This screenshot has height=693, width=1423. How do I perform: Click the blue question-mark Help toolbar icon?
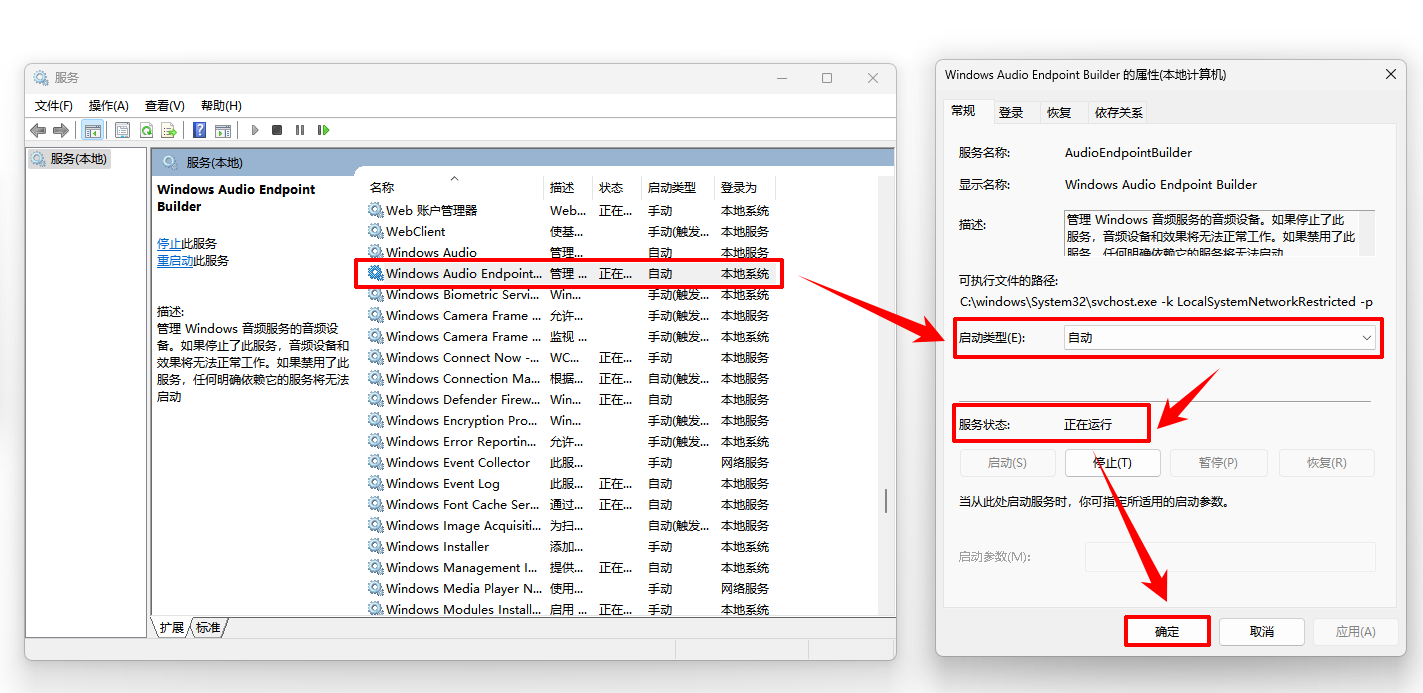coord(200,130)
